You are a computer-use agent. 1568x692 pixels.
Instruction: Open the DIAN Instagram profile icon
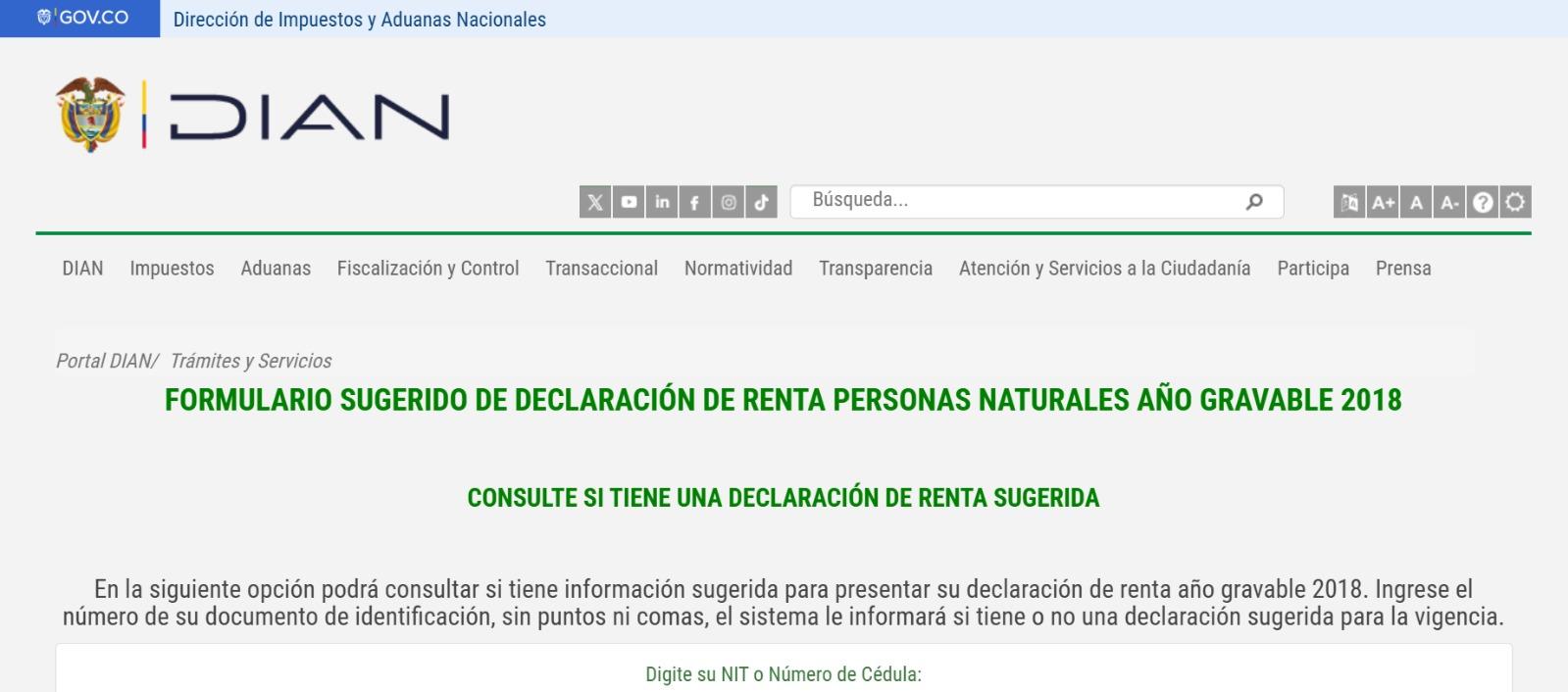pos(728,202)
